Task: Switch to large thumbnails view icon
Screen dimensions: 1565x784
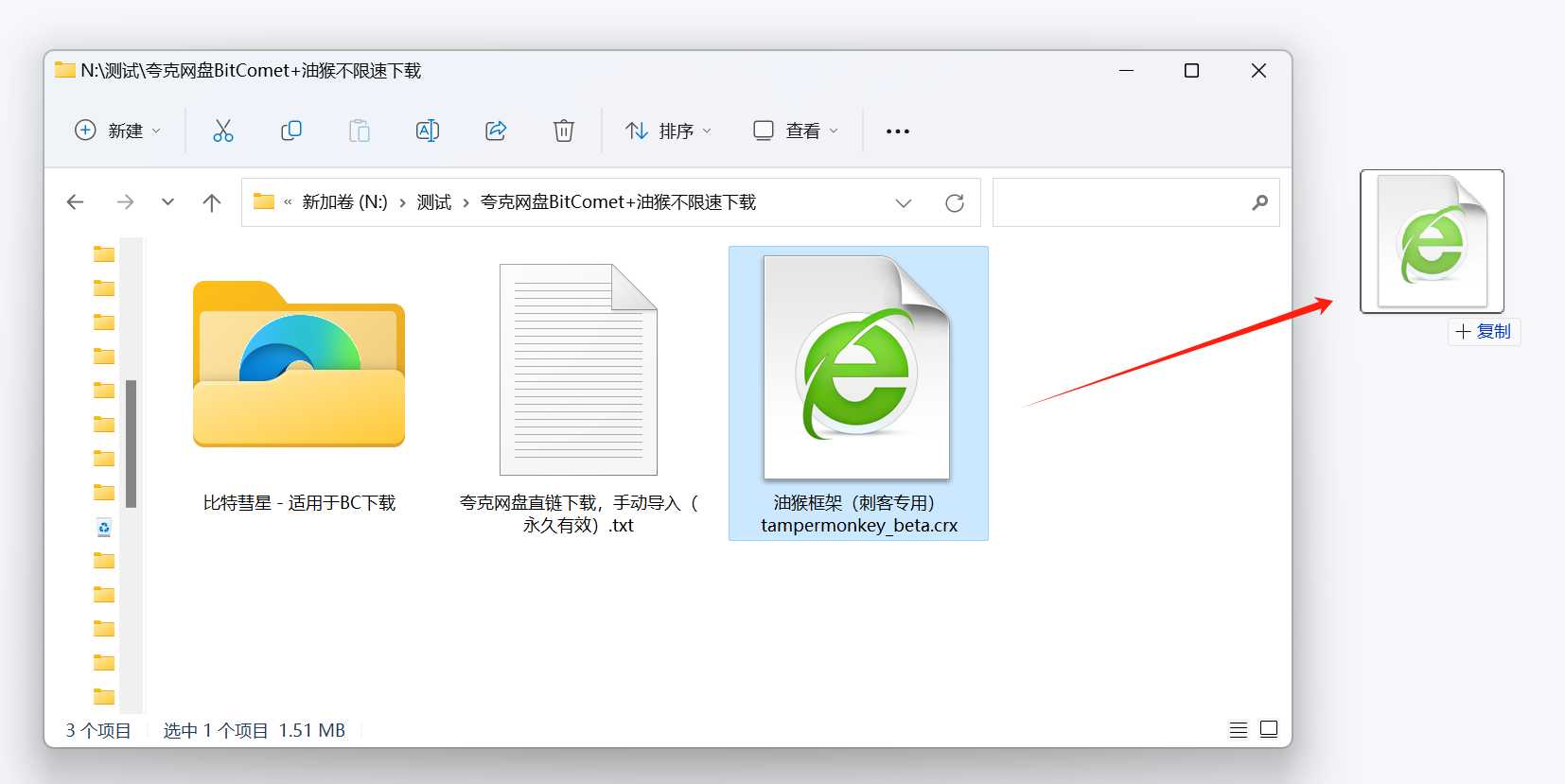Action: (1269, 729)
